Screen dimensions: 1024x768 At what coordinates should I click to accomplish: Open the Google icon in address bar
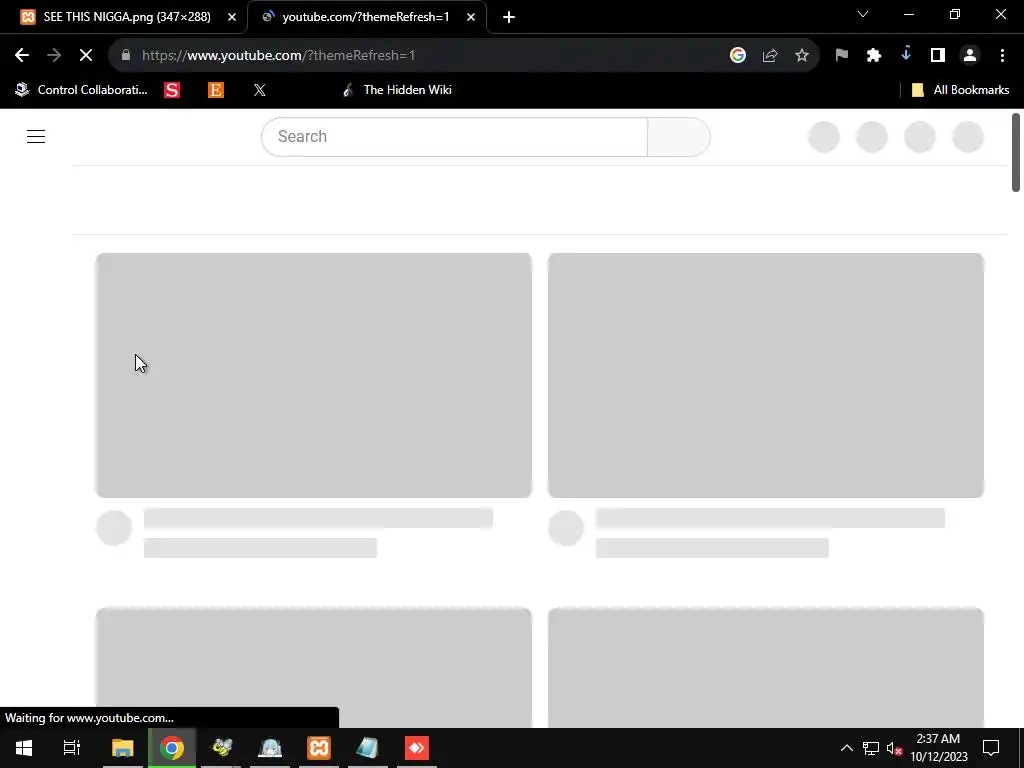(738, 56)
